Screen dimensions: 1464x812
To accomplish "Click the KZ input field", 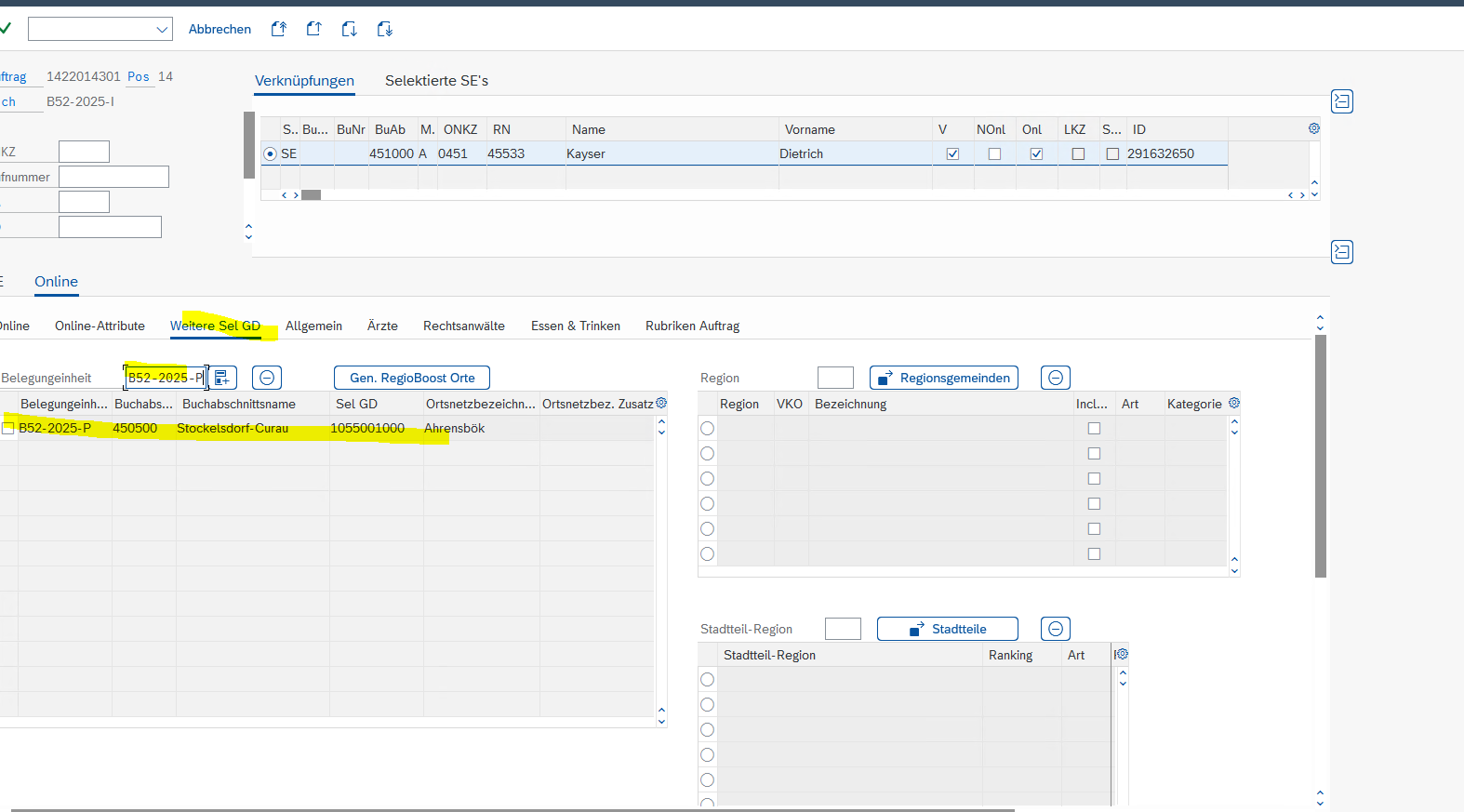I will 84,152.
